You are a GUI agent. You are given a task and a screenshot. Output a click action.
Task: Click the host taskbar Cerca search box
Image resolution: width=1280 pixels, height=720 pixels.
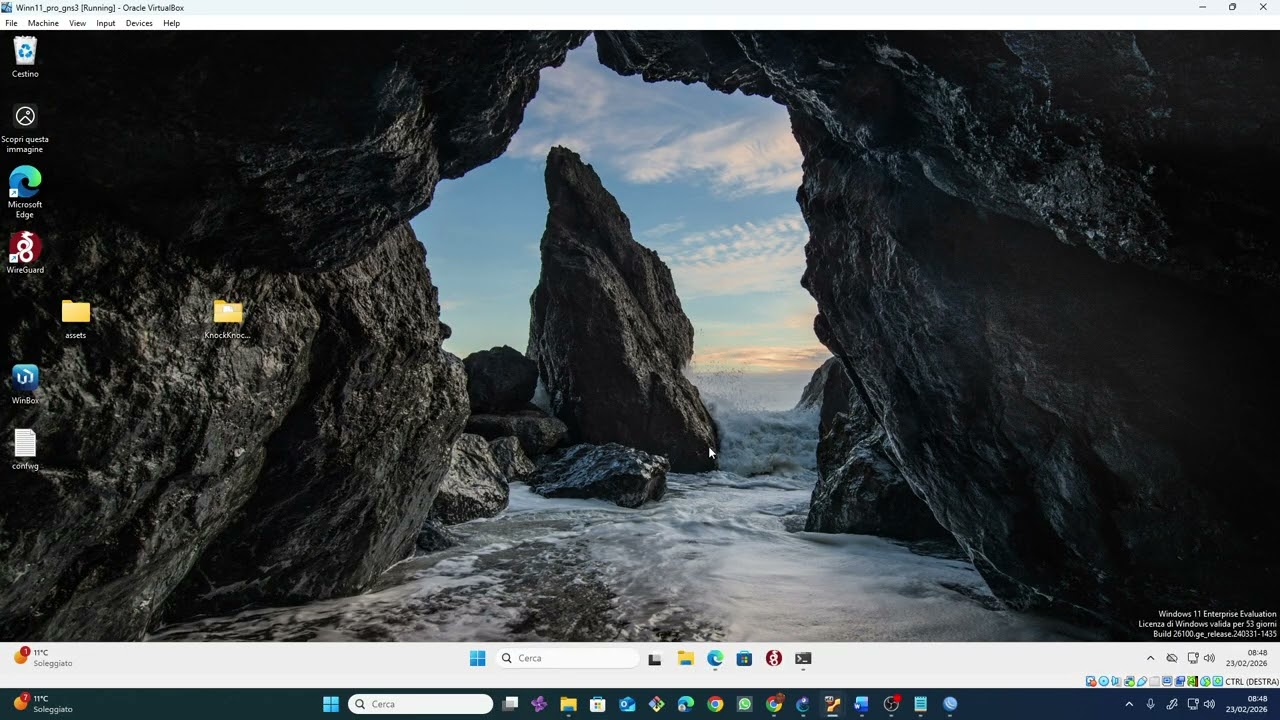click(420, 704)
